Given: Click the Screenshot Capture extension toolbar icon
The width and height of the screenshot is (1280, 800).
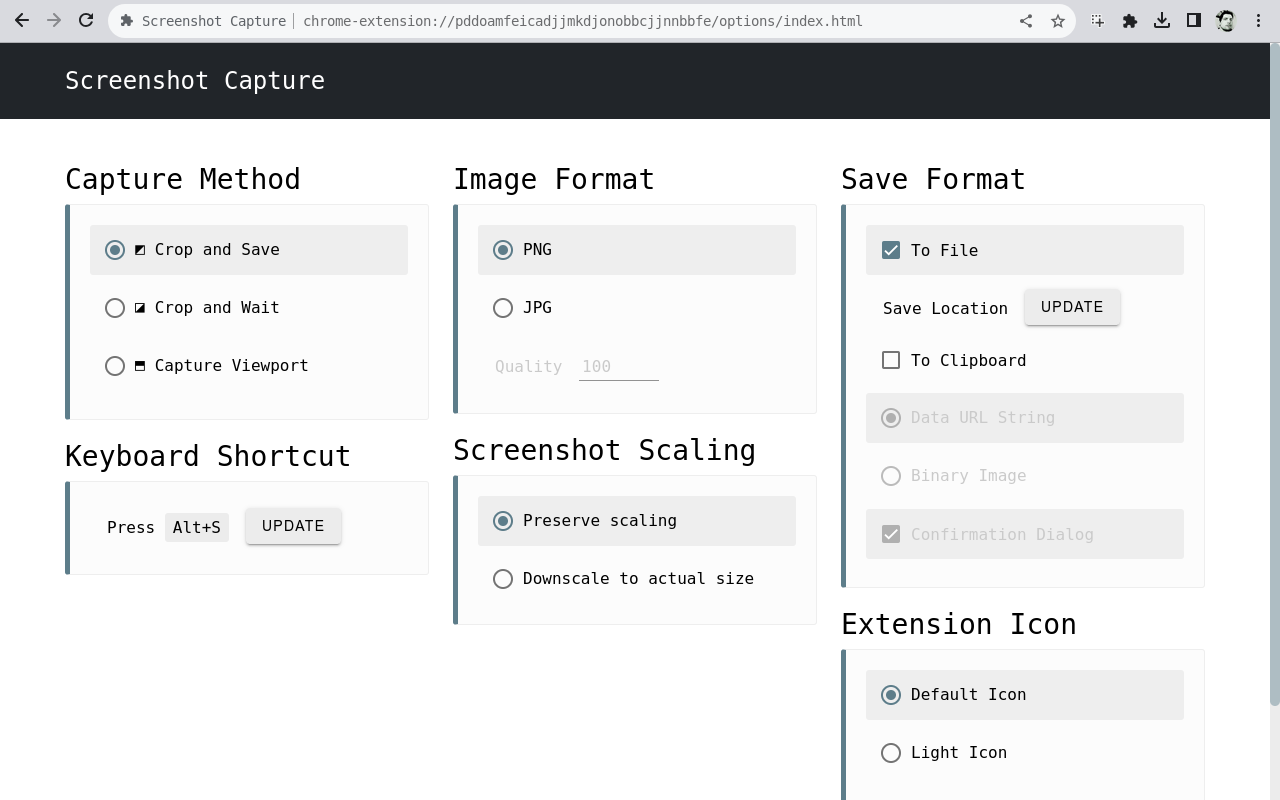Looking at the screenshot, I should pos(1098,21).
